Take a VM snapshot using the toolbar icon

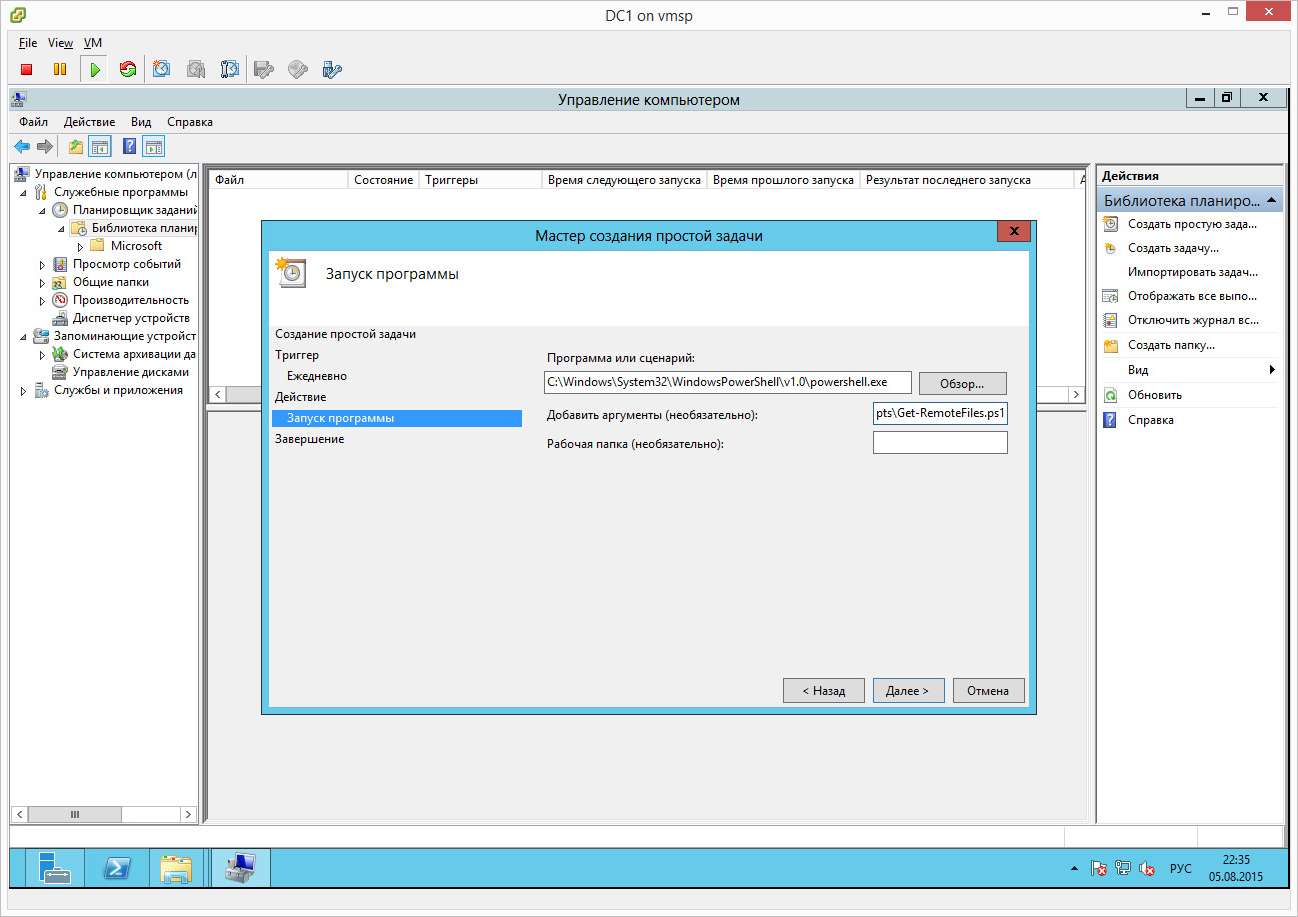click(x=162, y=69)
